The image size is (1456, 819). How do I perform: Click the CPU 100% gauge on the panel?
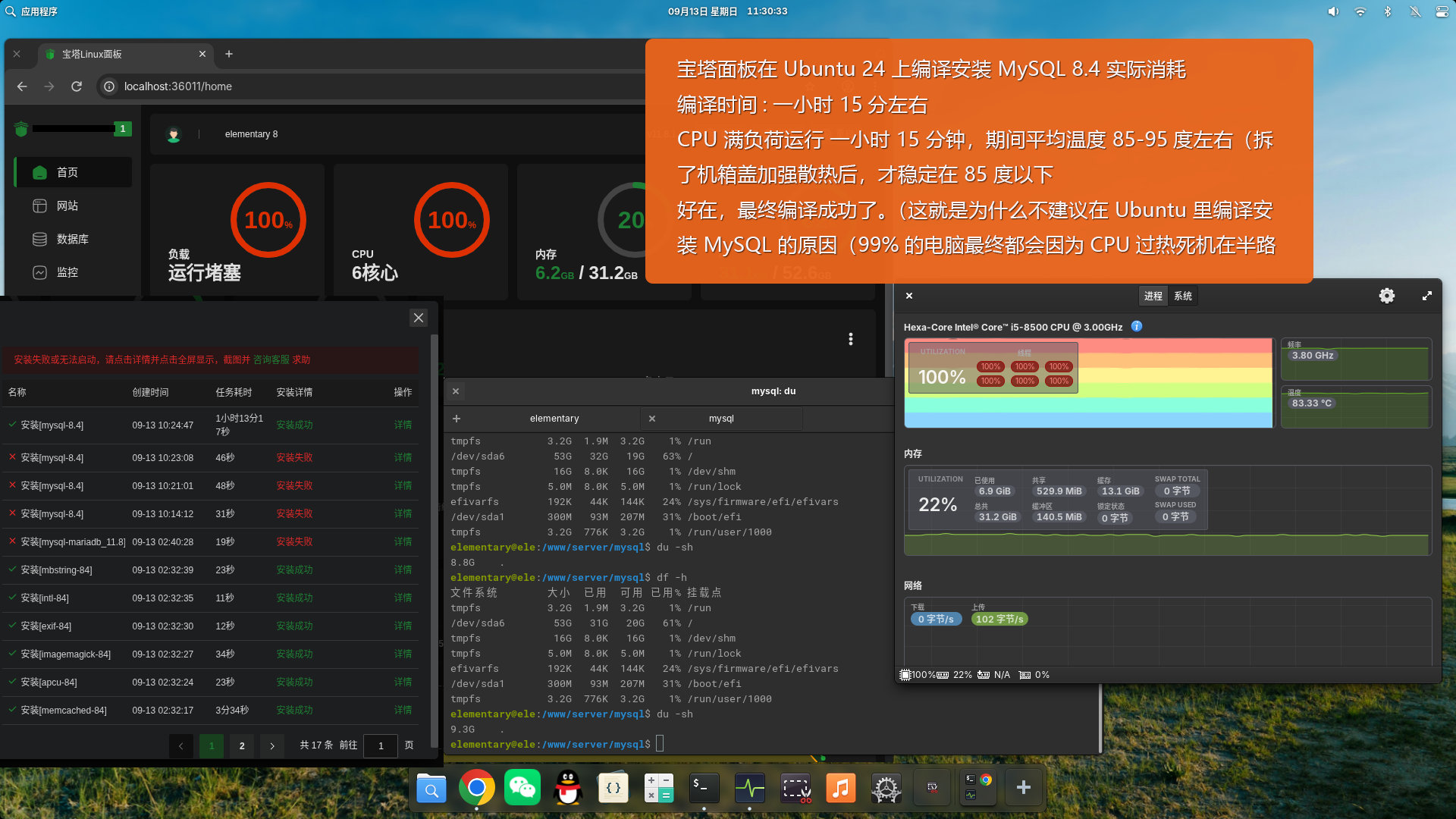452,220
